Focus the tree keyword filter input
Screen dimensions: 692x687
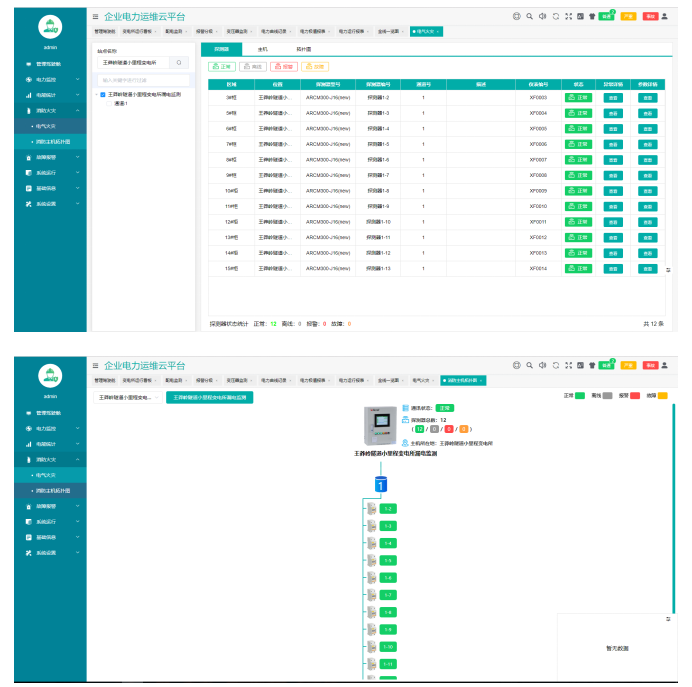(x=143, y=80)
